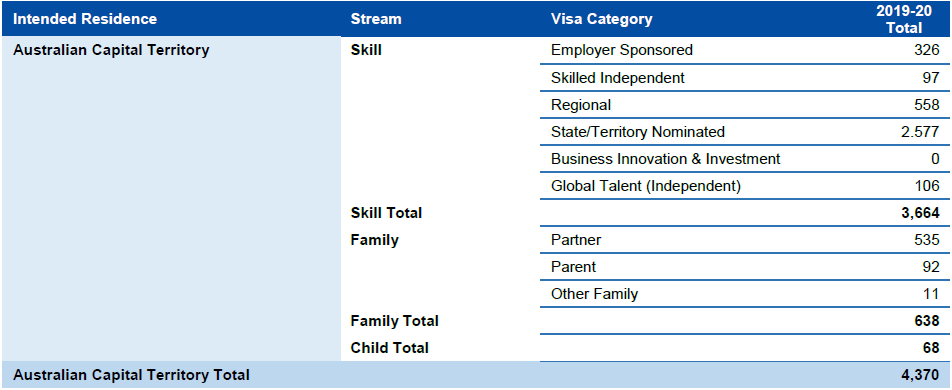This screenshot has height=390, width=952.
Task: Select the Australian Capital Territory Total row
Action: point(476,375)
